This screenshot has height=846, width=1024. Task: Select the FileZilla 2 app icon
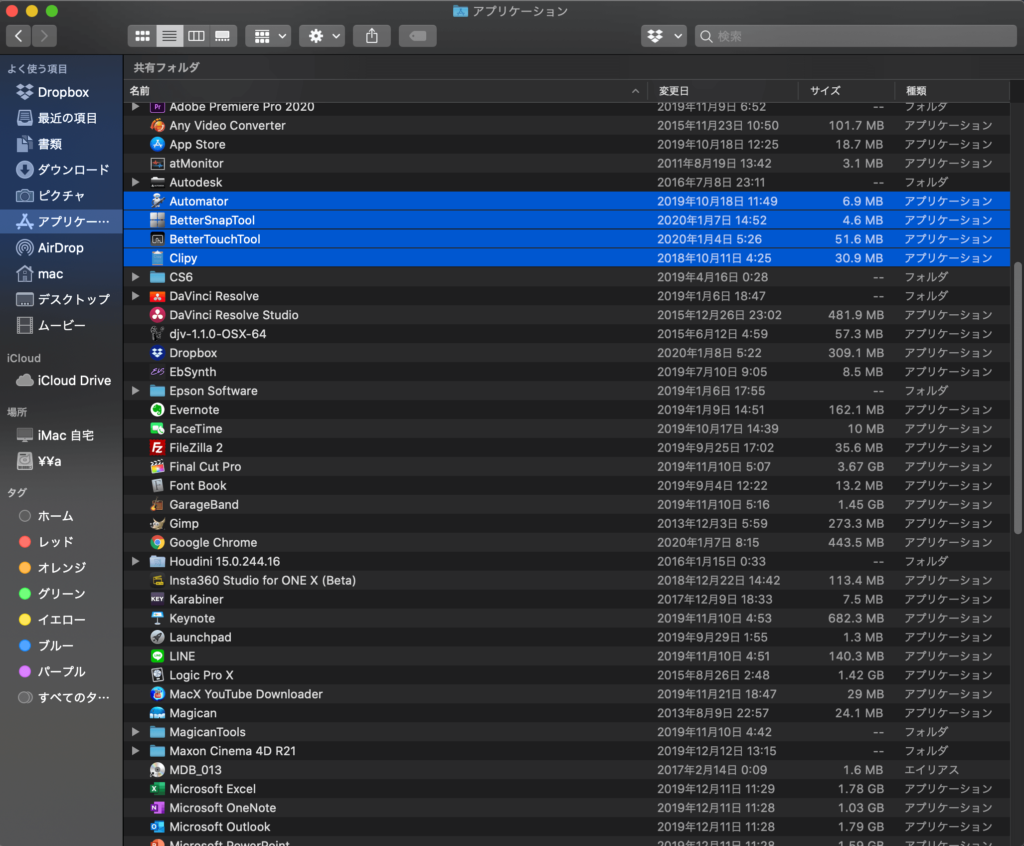(x=157, y=447)
